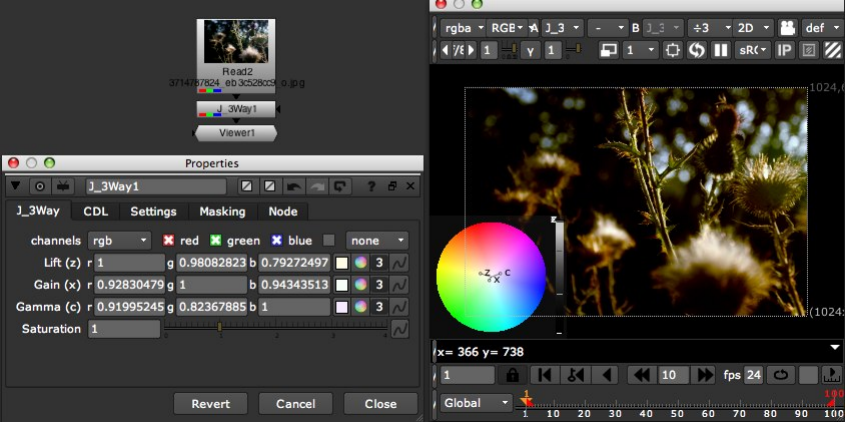This screenshot has height=422, width=845.
Task: Click the undo arrow in Properties header
Action: click(x=294, y=186)
